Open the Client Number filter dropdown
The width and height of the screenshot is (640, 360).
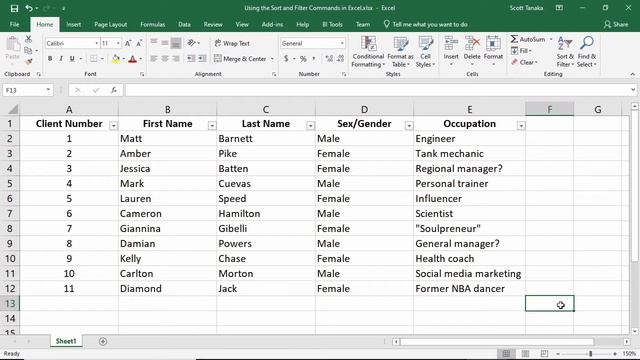pyautogui.click(x=113, y=126)
